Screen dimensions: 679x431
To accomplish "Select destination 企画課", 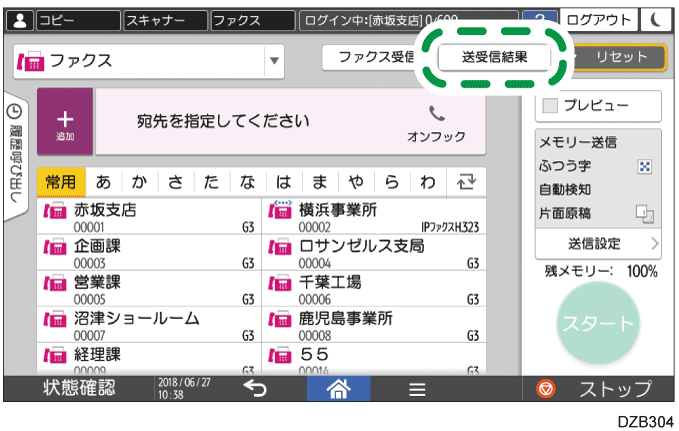I will (149, 253).
